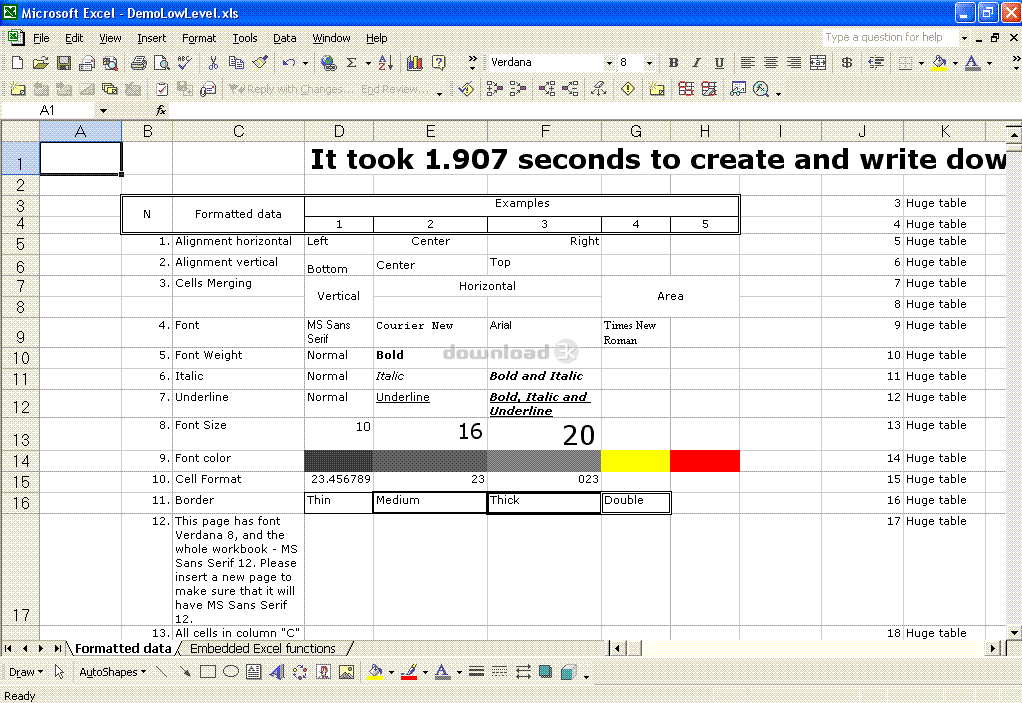The image size is (1022, 703).
Task: Toggle Center alignment
Action: (770, 63)
